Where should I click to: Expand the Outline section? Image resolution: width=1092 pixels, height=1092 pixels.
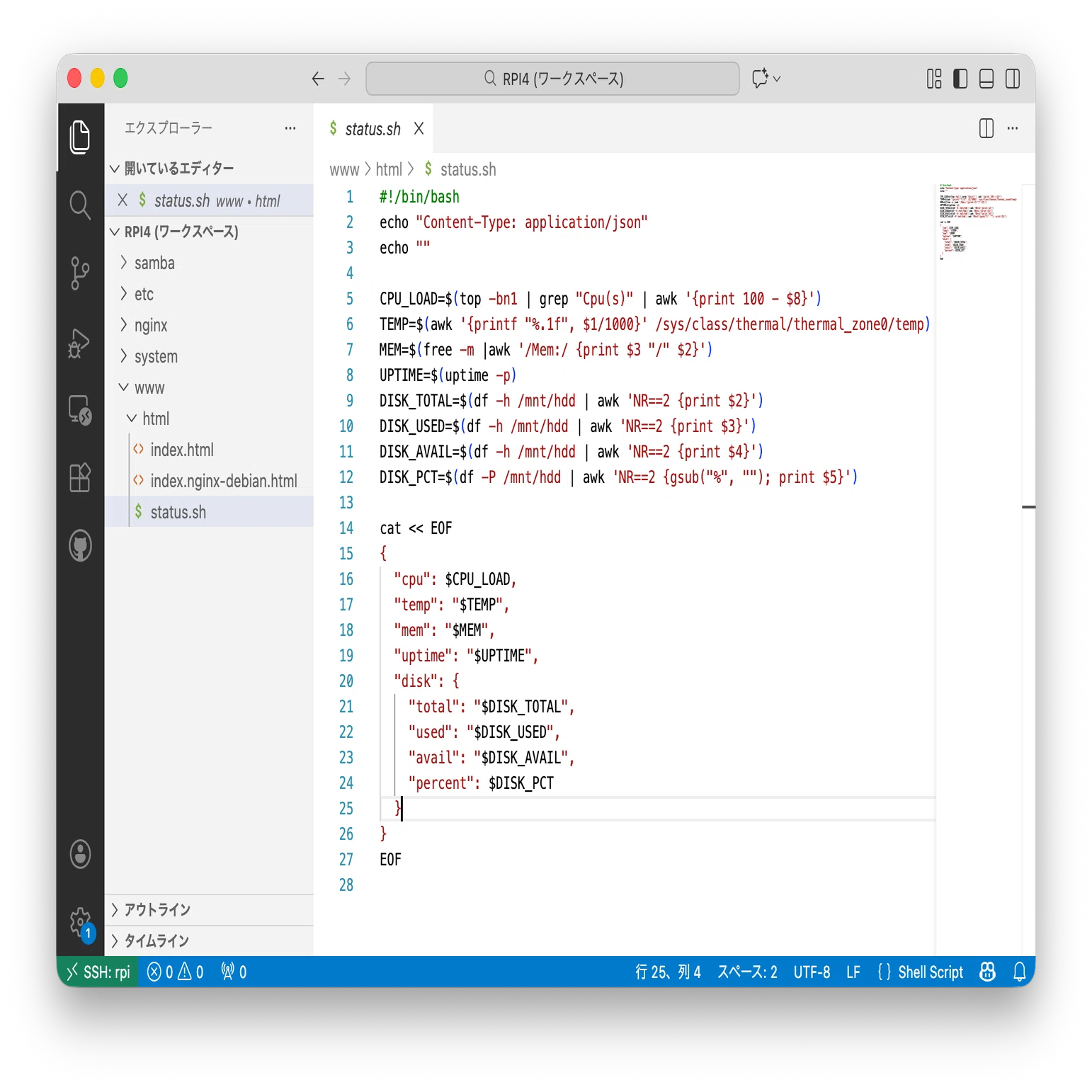[210, 909]
